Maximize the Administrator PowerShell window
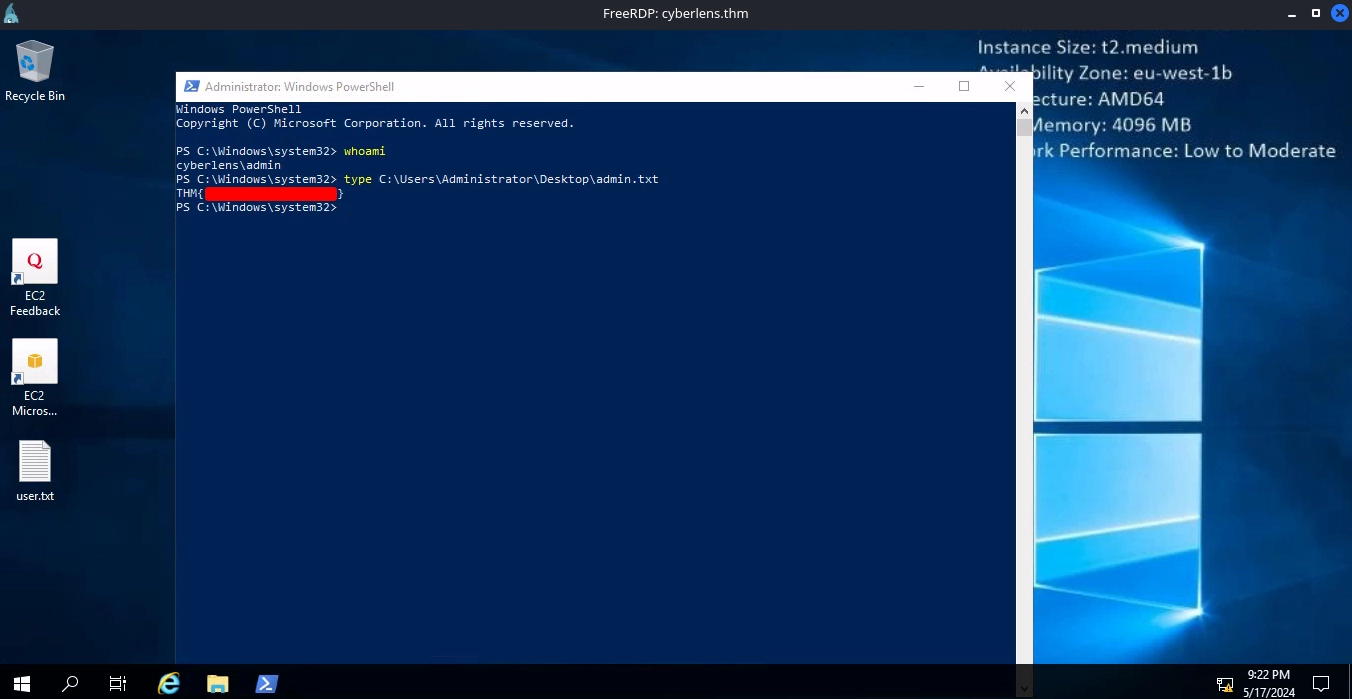Screen dimensions: 1352x699 point(964,87)
